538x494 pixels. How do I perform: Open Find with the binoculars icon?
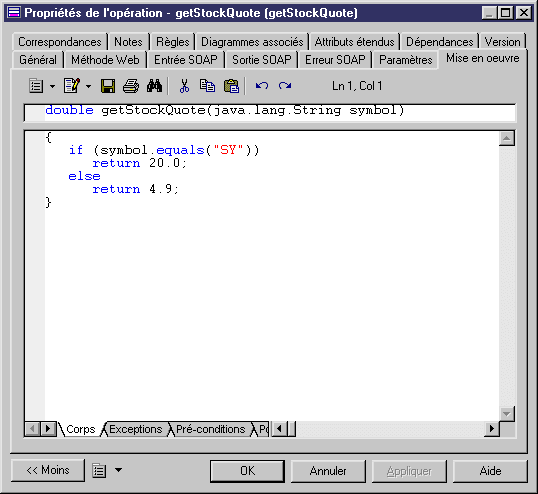coord(154,86)
